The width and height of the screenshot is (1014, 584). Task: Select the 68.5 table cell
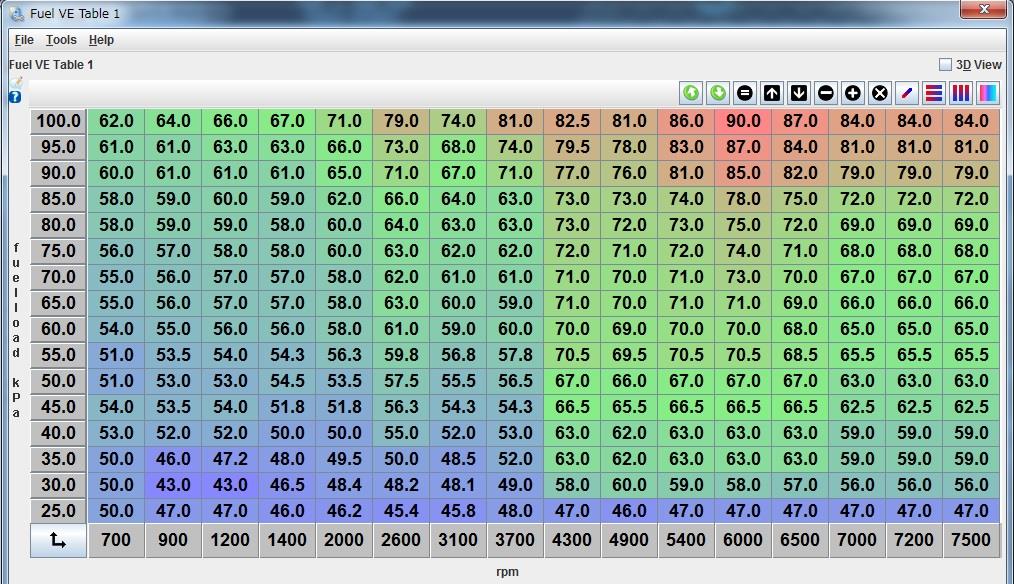(800, 355)
